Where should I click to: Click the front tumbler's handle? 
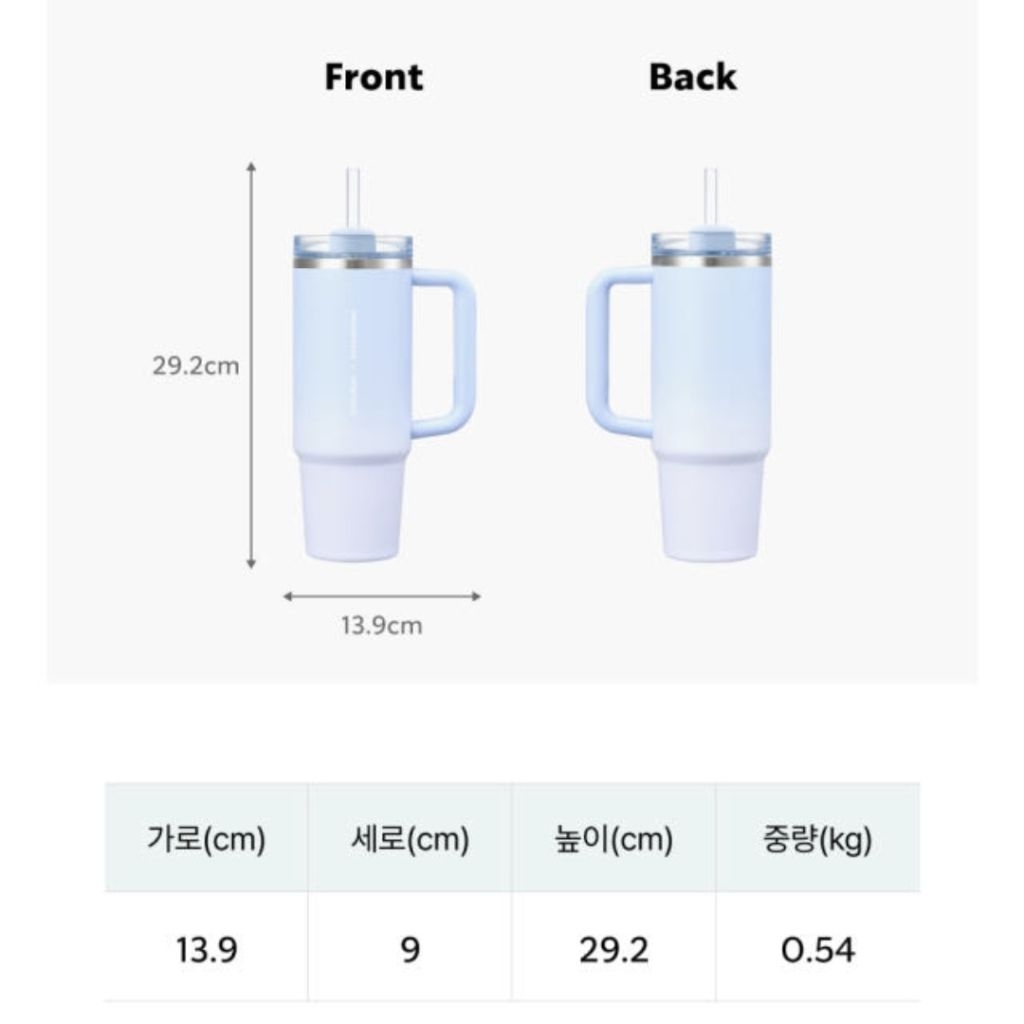pyautogui.click(x=444, y=353)
